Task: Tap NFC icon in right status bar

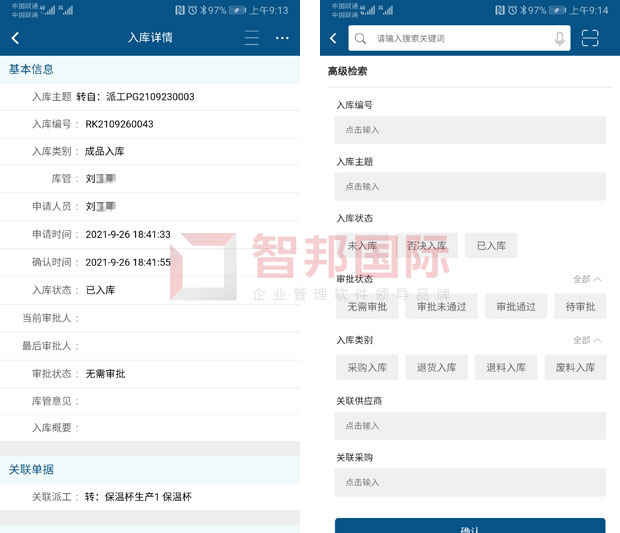Action: pyautogui.click(x=500, y=10)
